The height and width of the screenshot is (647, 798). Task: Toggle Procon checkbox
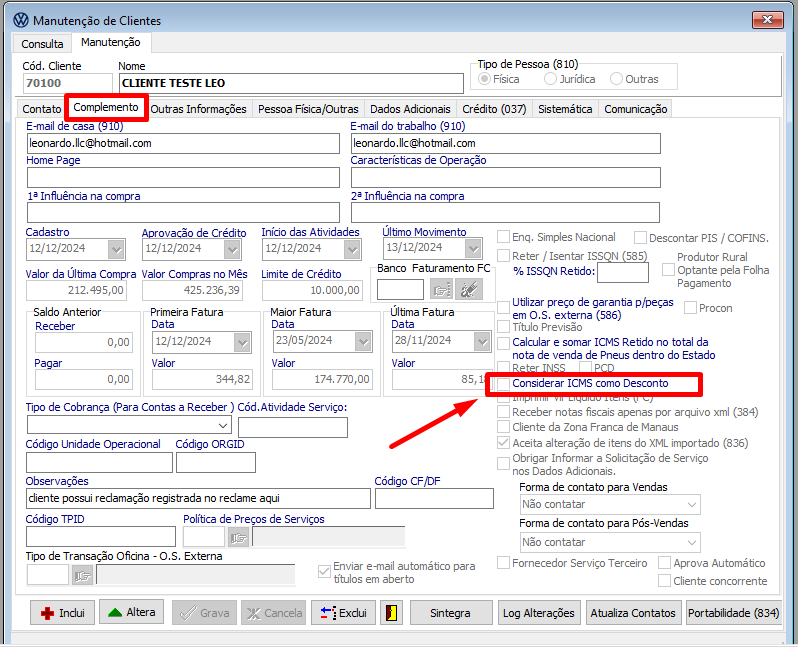[690, 307]
